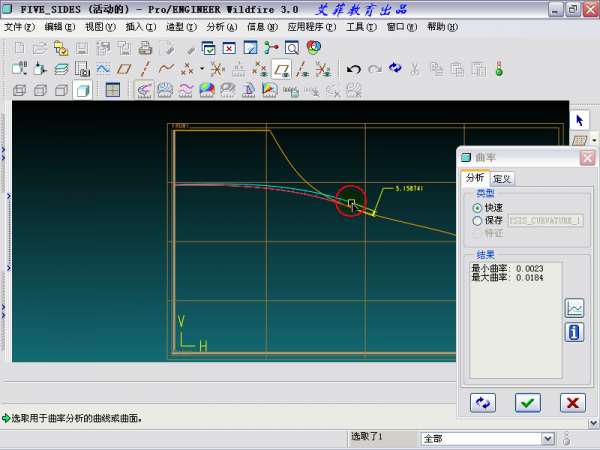
Task: Expand the right toolbar datum plane flyout arrow
Action: [x=594, y=140]
